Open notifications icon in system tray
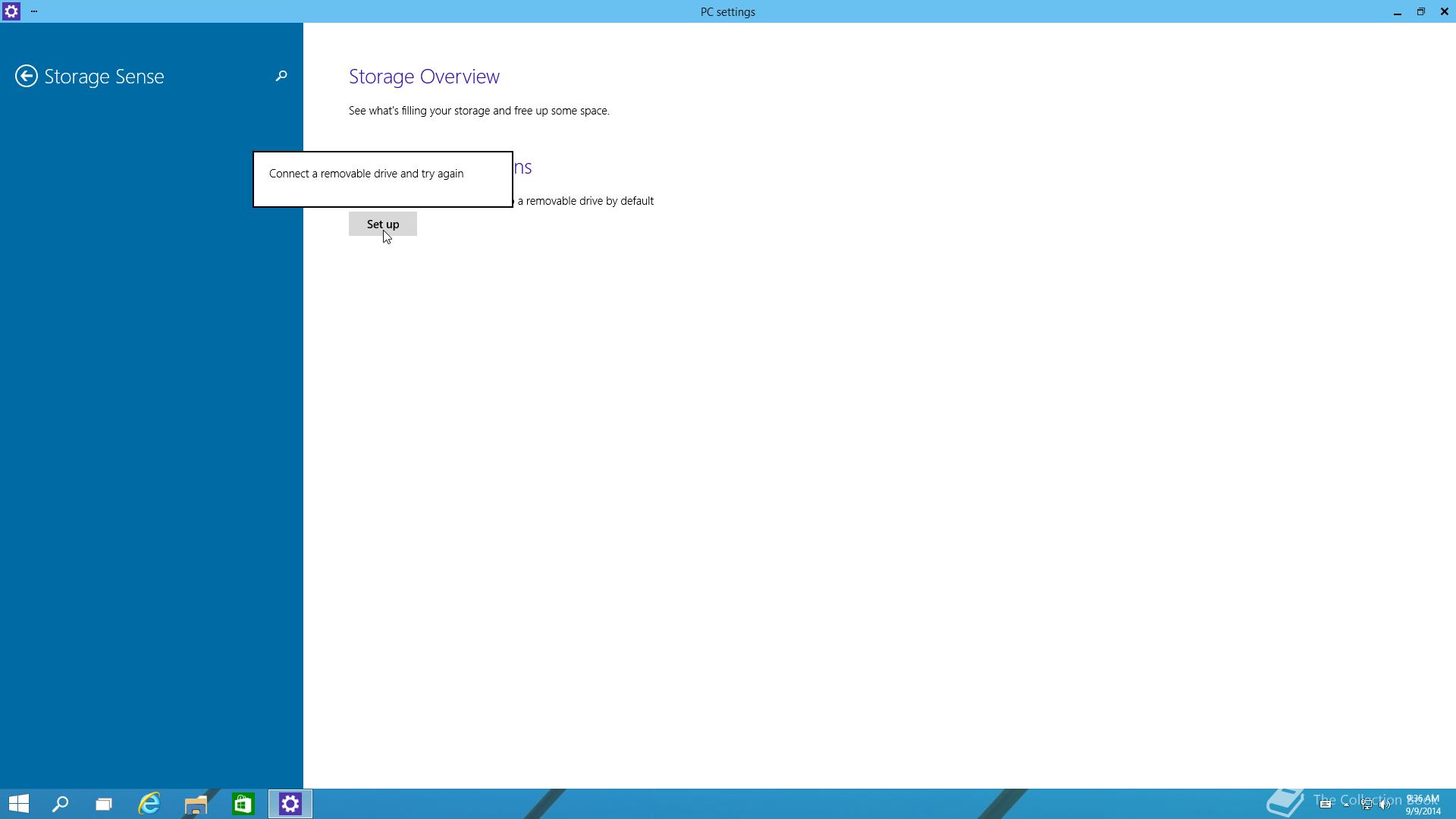 click(x=1326, y=805)
